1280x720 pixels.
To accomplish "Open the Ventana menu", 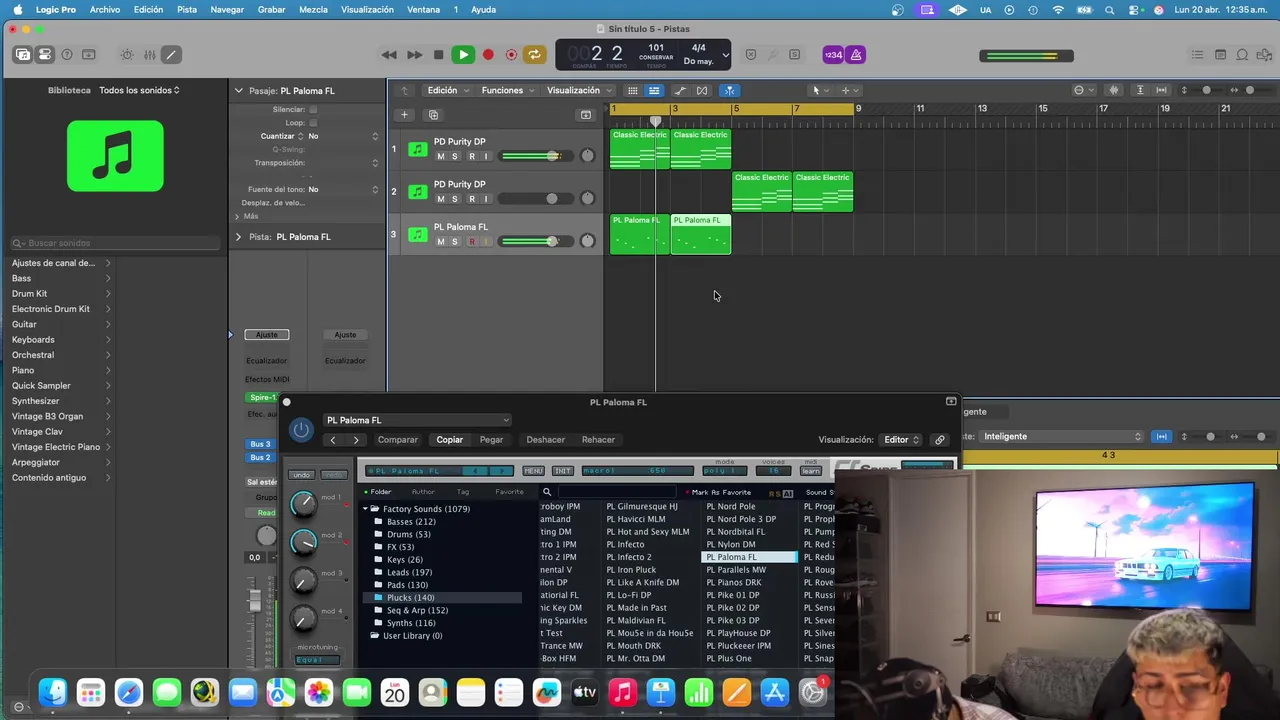I will click(x=423, y=9).
